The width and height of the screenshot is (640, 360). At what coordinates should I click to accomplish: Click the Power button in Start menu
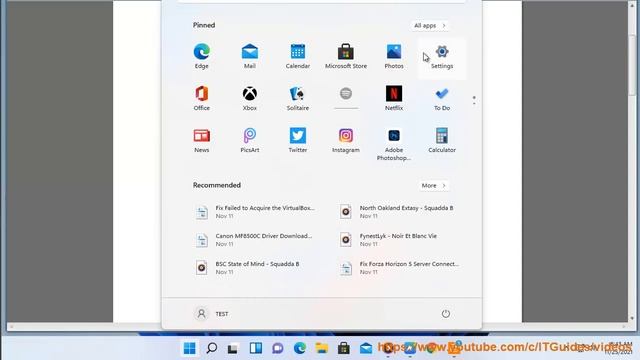coord(446,314)
